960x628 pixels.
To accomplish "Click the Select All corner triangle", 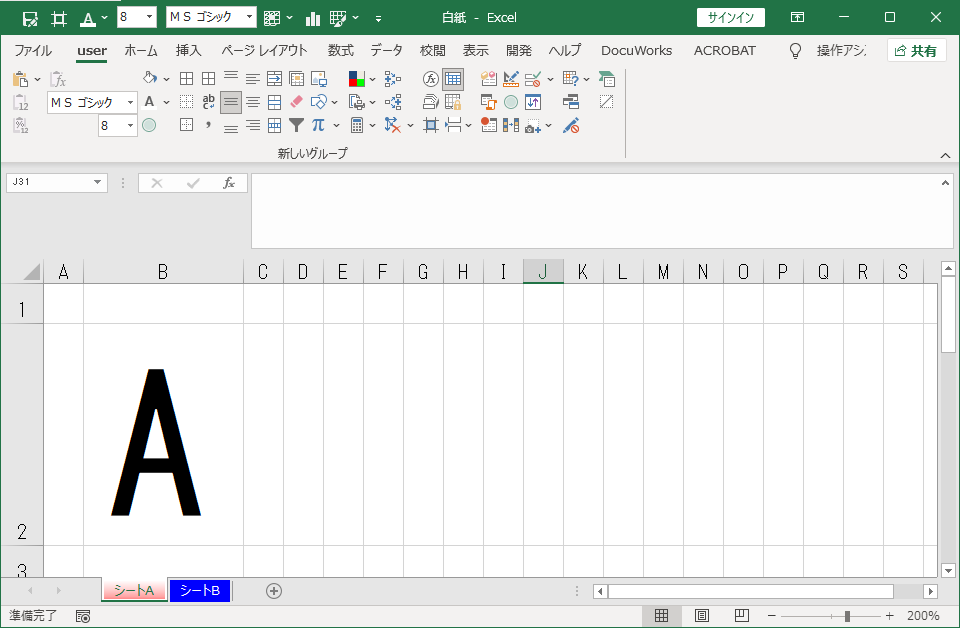I will [31, 271].
